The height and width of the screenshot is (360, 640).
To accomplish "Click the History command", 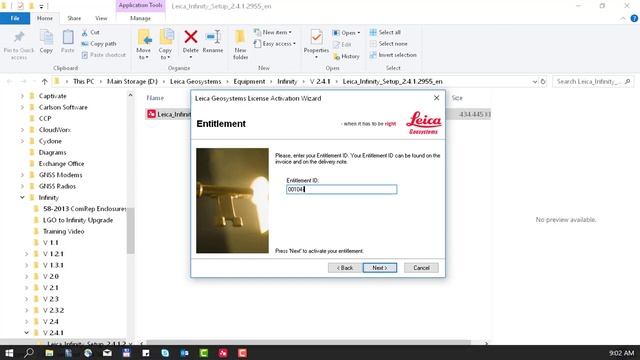I will [x=346, y=56].
